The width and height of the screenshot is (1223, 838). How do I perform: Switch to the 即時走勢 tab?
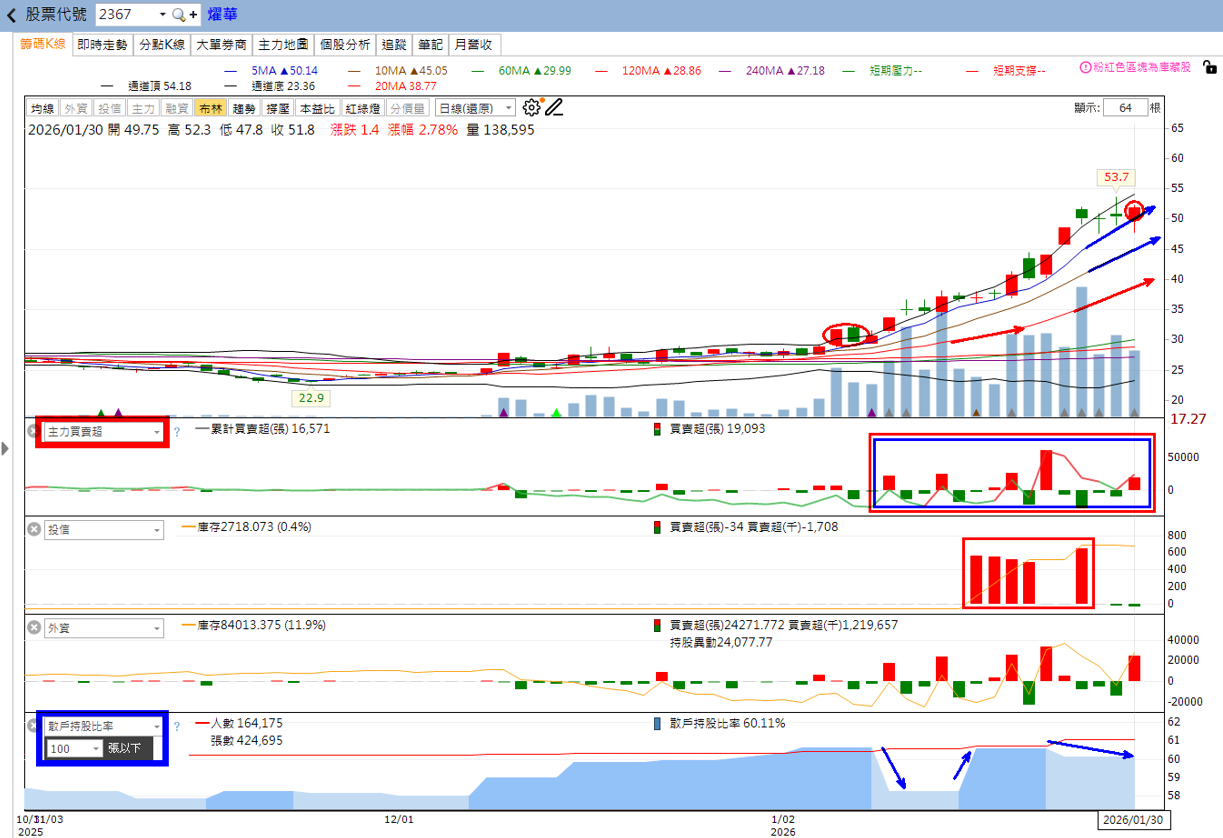102,44
